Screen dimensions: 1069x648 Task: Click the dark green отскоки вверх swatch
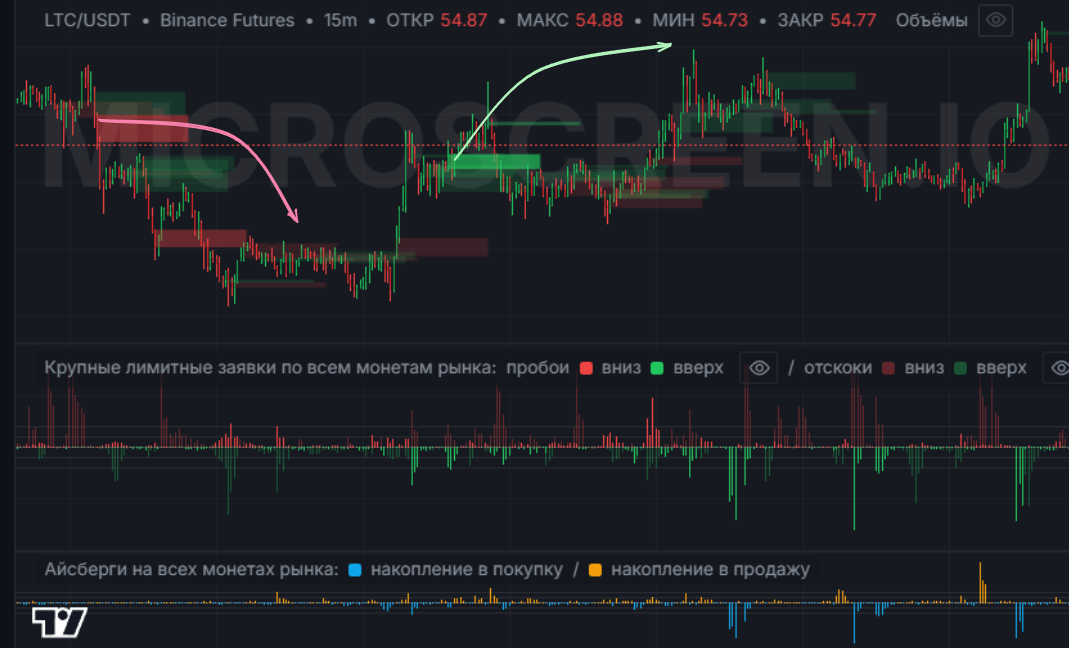[x=961, y=368]
